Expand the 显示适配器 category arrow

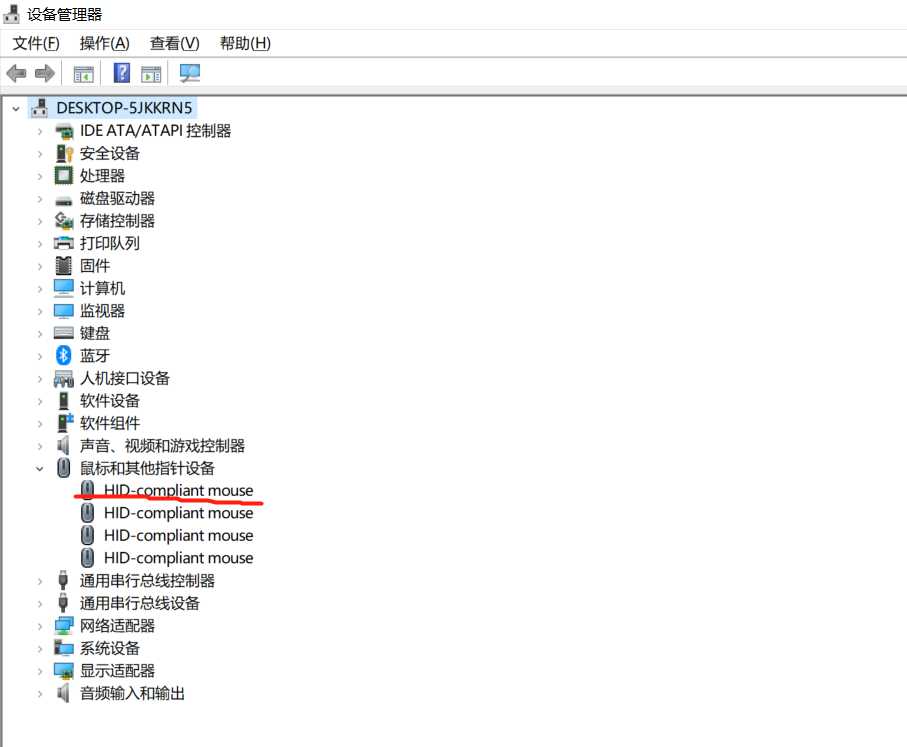pos(39,672)
